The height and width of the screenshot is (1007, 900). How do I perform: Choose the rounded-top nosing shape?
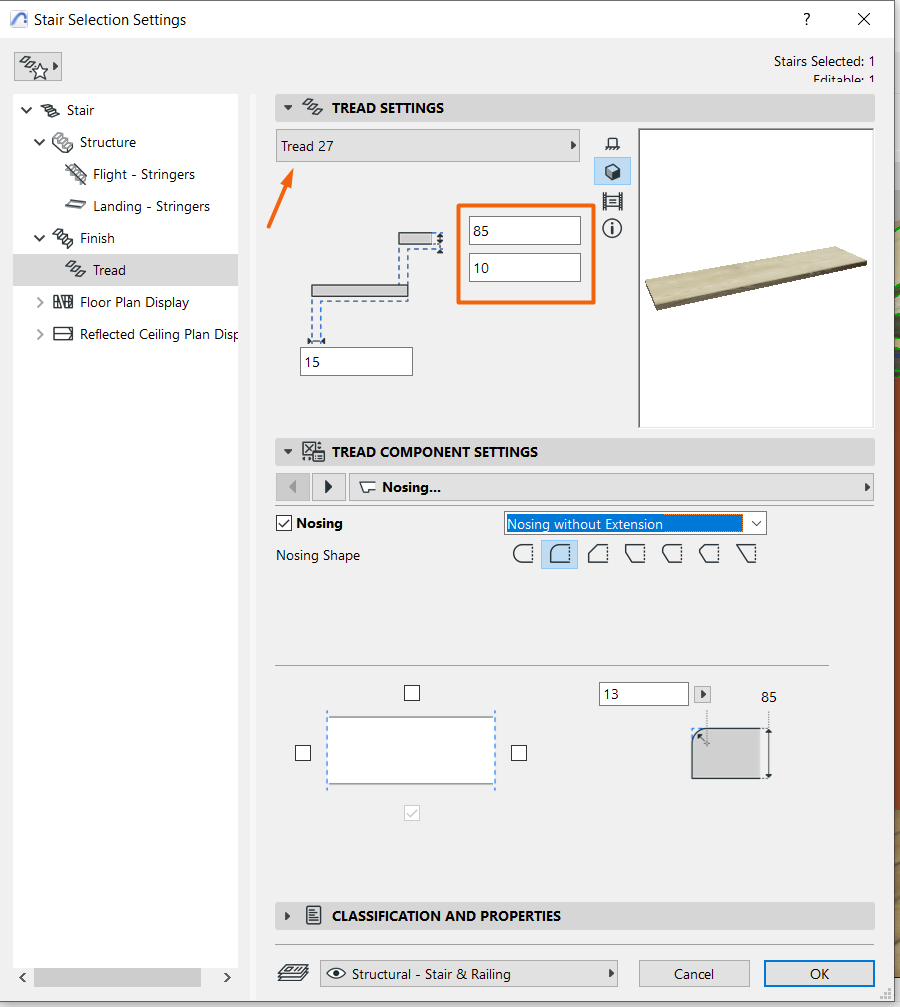(x=560, y=554)
